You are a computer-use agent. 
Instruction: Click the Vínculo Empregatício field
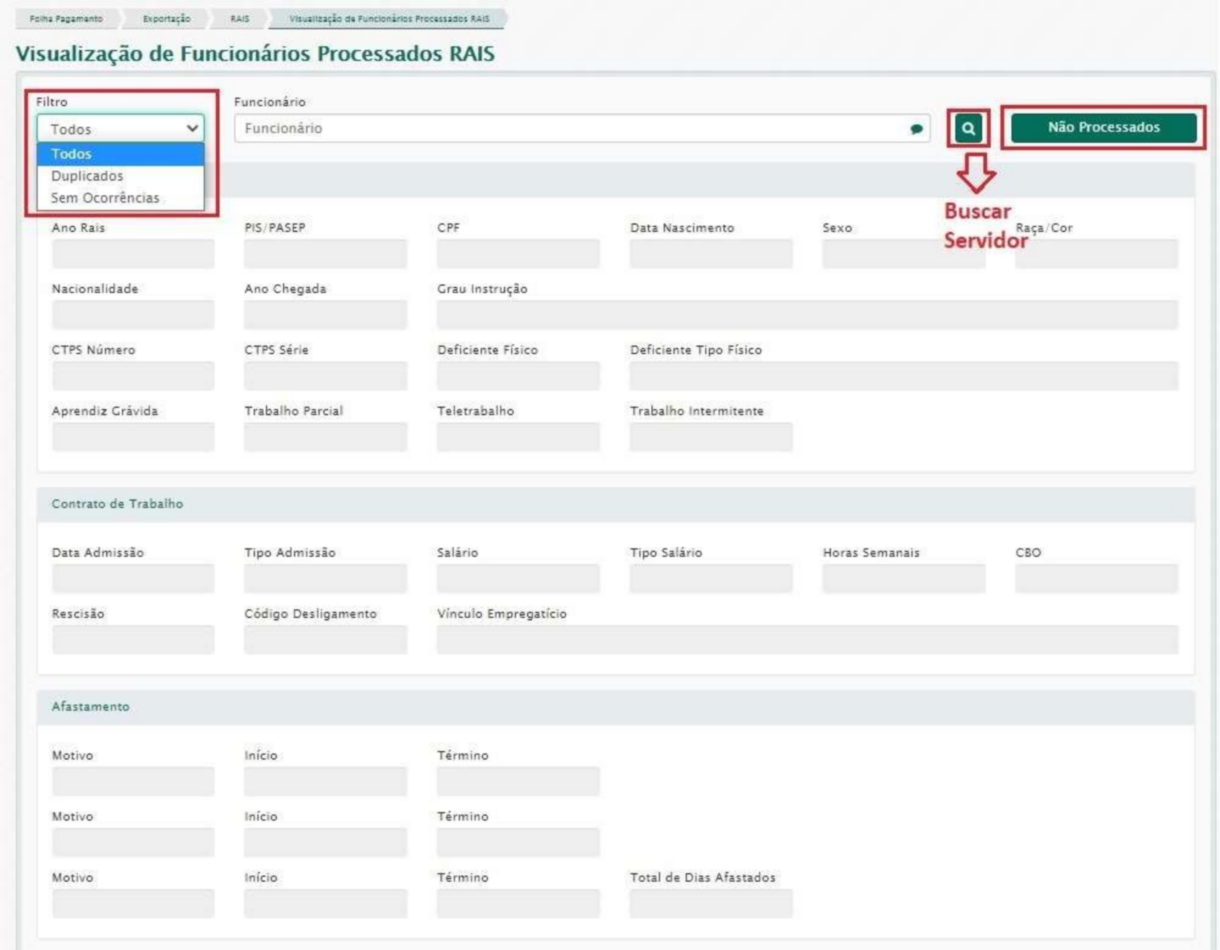coord(807,640)
